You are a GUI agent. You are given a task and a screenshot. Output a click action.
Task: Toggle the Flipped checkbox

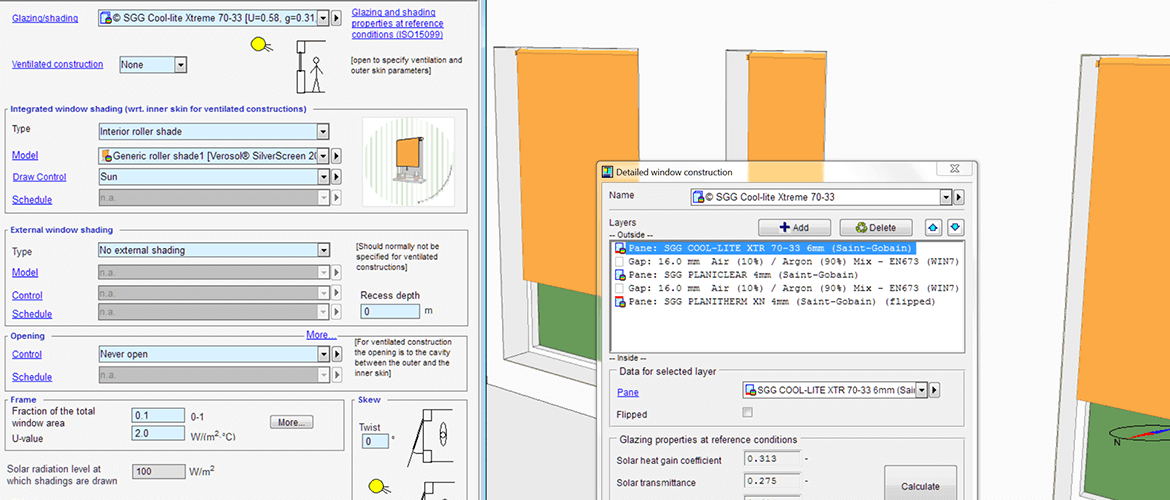(x=748, y=413)
